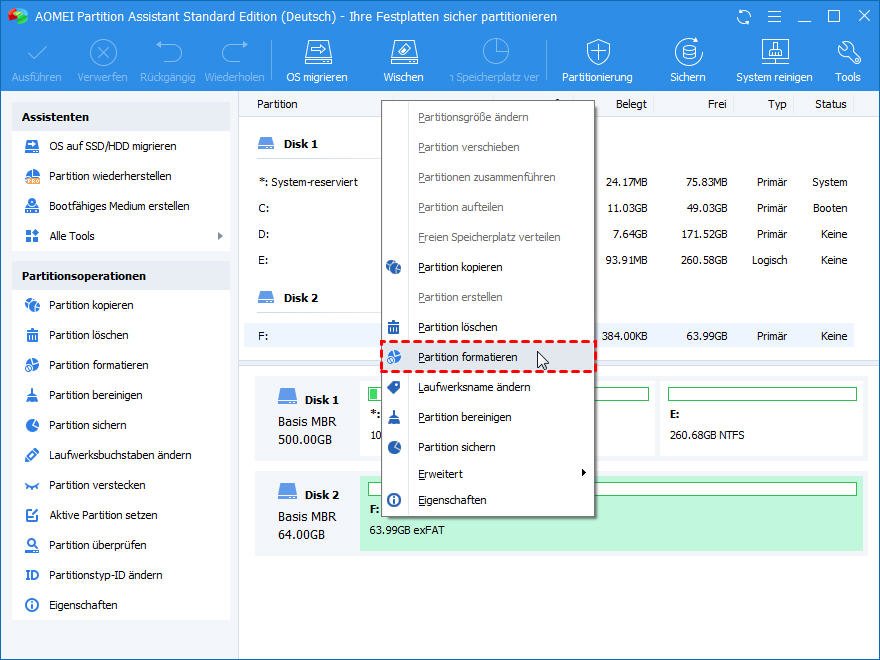
Task: Expand the Erweitert submenu in the context menu
Action: tap(488, 474)
